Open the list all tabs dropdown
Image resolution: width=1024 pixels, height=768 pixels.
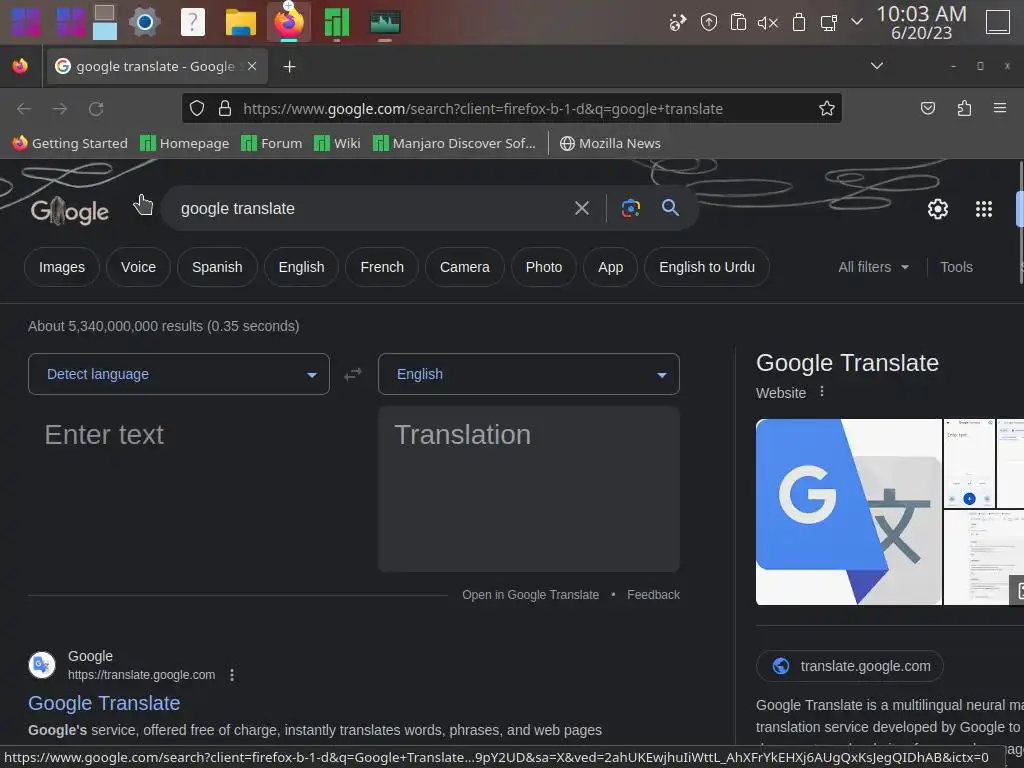coord(876,66)
